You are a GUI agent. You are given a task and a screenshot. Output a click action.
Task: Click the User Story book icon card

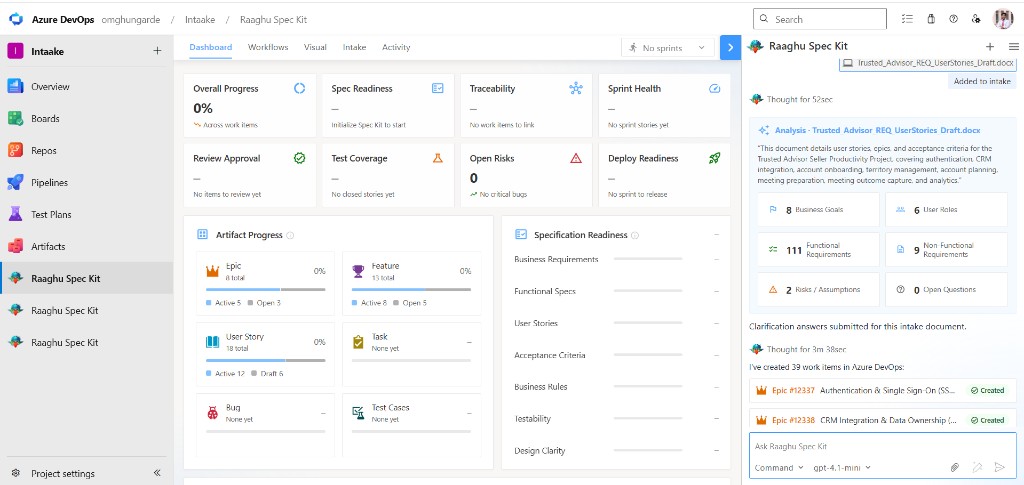point(212,341)
